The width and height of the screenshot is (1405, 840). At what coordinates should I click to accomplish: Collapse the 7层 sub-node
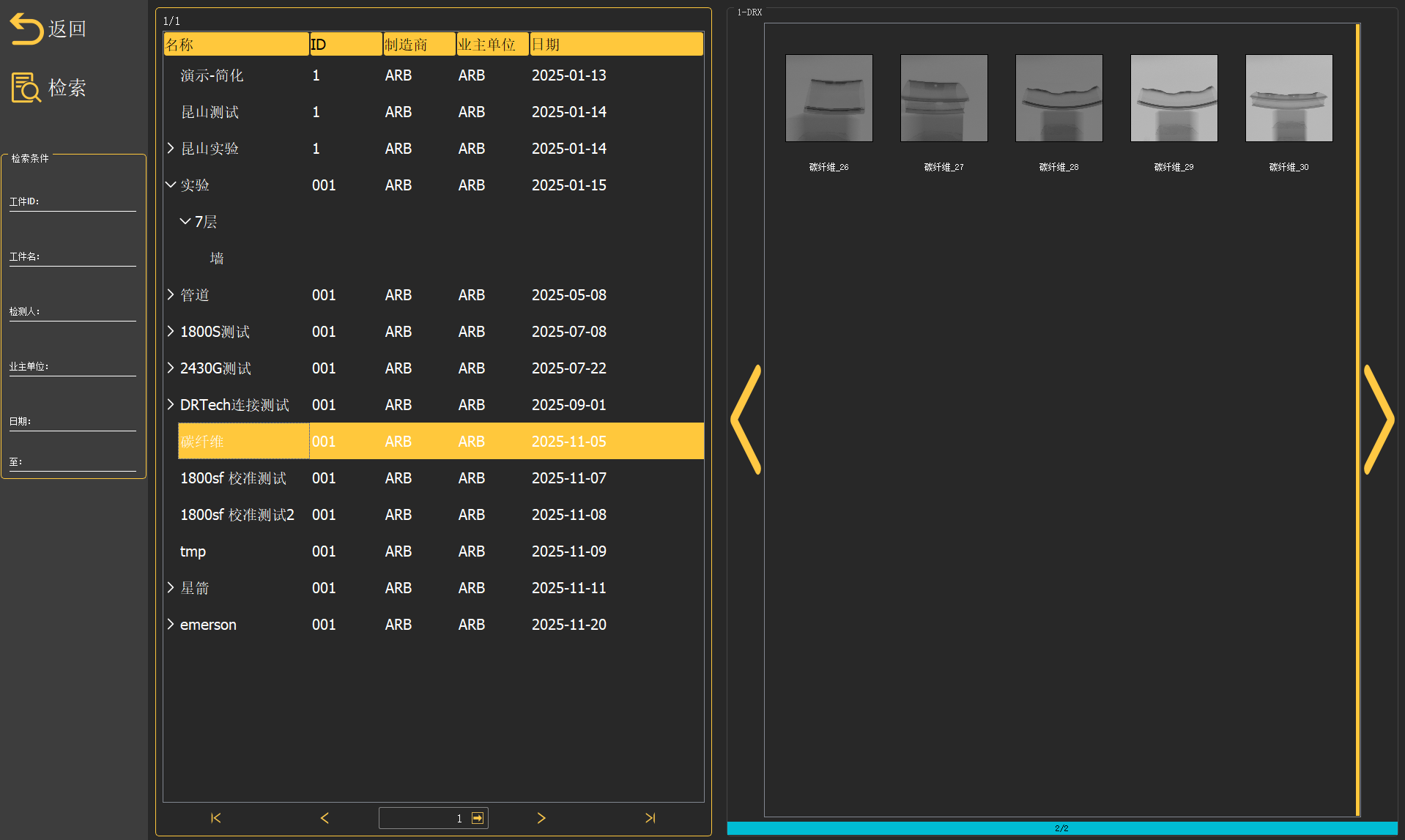pos(185,222)
